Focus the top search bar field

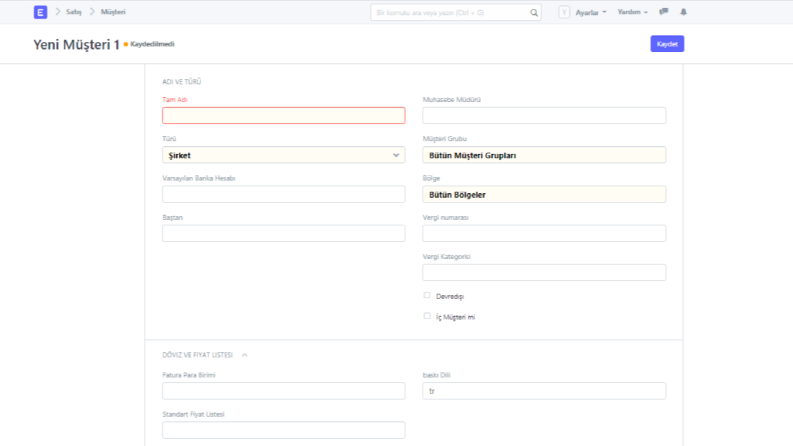(455, 13)
